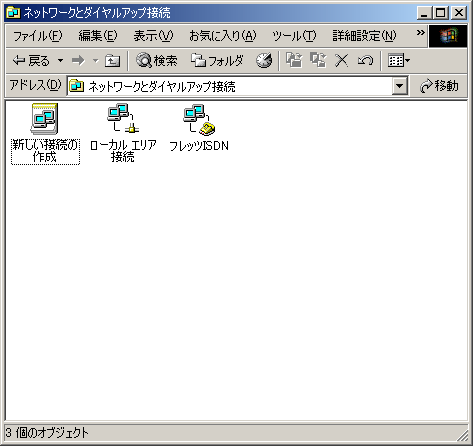Click the 移動 go button

click(x=439, y=86)
